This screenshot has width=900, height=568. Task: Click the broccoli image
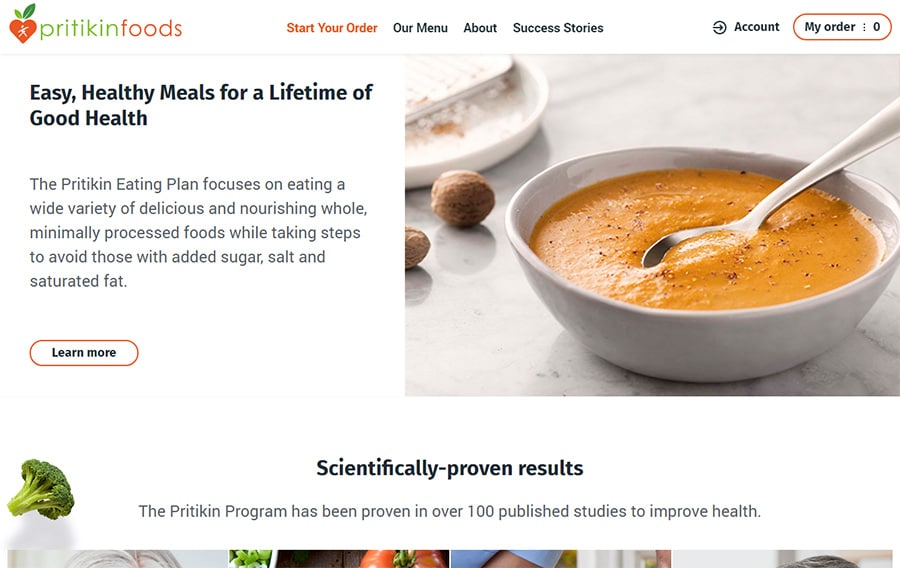(x=41, y=489)
